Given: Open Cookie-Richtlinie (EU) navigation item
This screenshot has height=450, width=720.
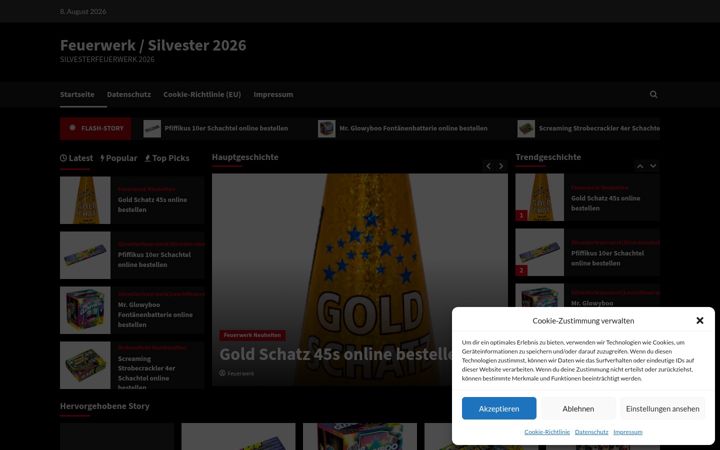Looking at the screenshot, I should pyautogui.click(x=202, y=95).
